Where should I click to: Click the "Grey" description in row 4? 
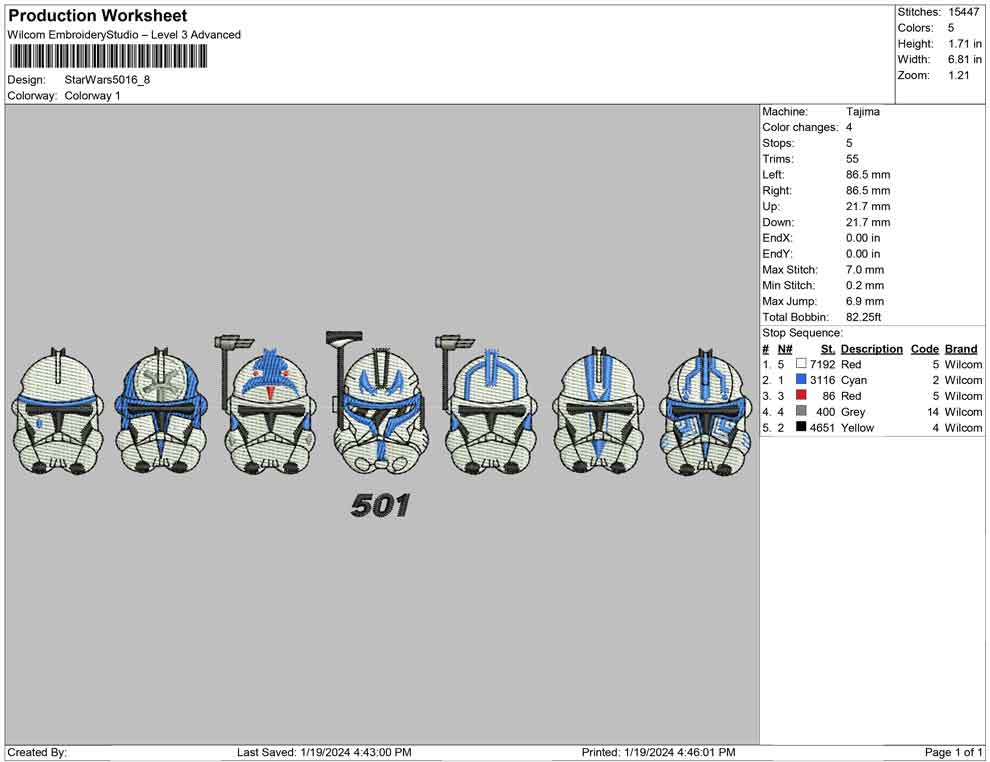pos(853,412)
